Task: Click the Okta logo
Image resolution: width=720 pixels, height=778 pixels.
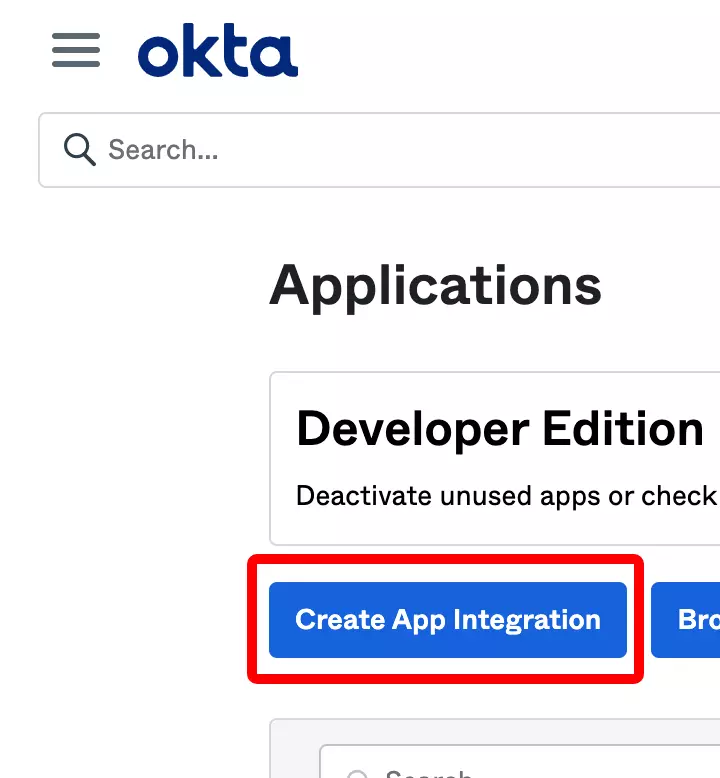Action: coord(218,50)
